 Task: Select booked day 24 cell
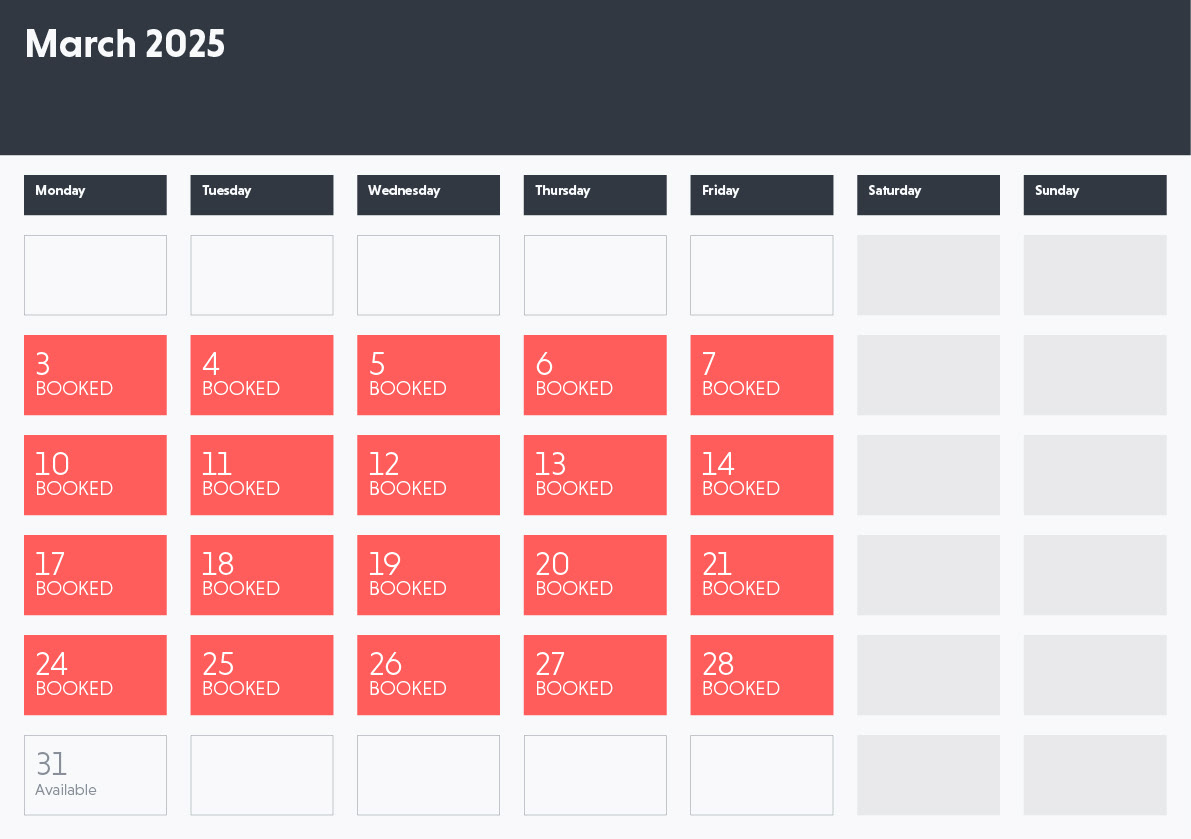tap(95, 675)
